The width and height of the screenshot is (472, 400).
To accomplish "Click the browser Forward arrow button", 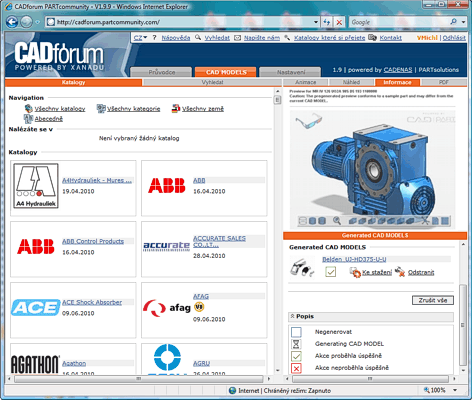I will tap(27, 22).
